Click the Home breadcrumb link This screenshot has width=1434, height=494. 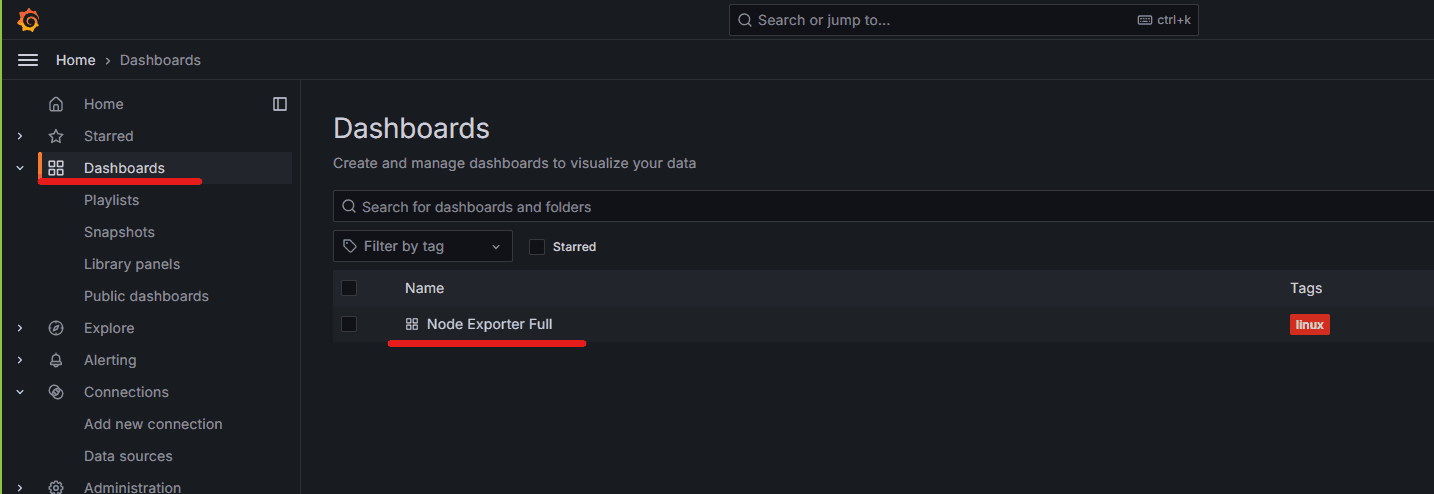coord(76,60)
